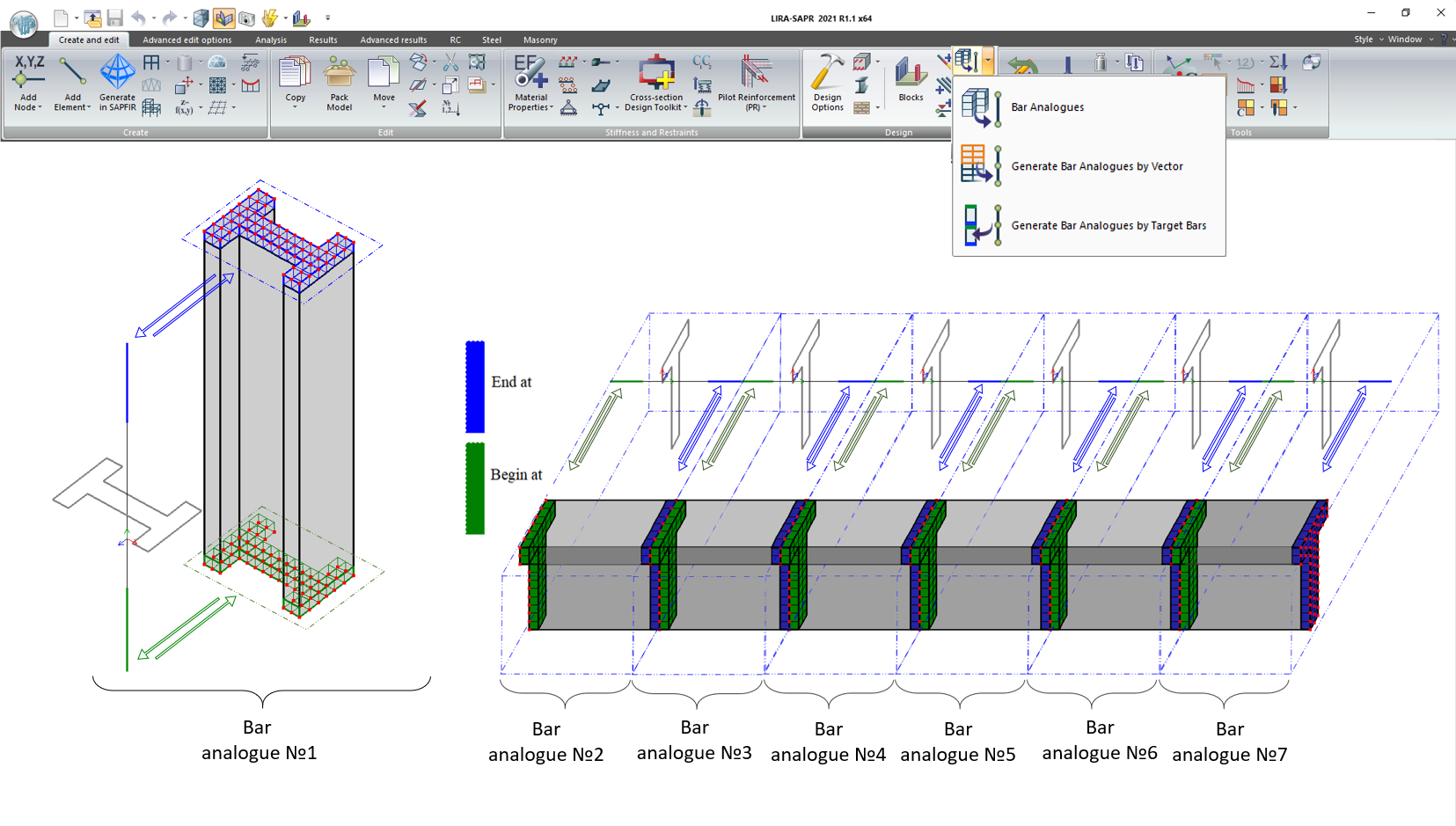Open the Advanced edit options tab

coord(187,40)
